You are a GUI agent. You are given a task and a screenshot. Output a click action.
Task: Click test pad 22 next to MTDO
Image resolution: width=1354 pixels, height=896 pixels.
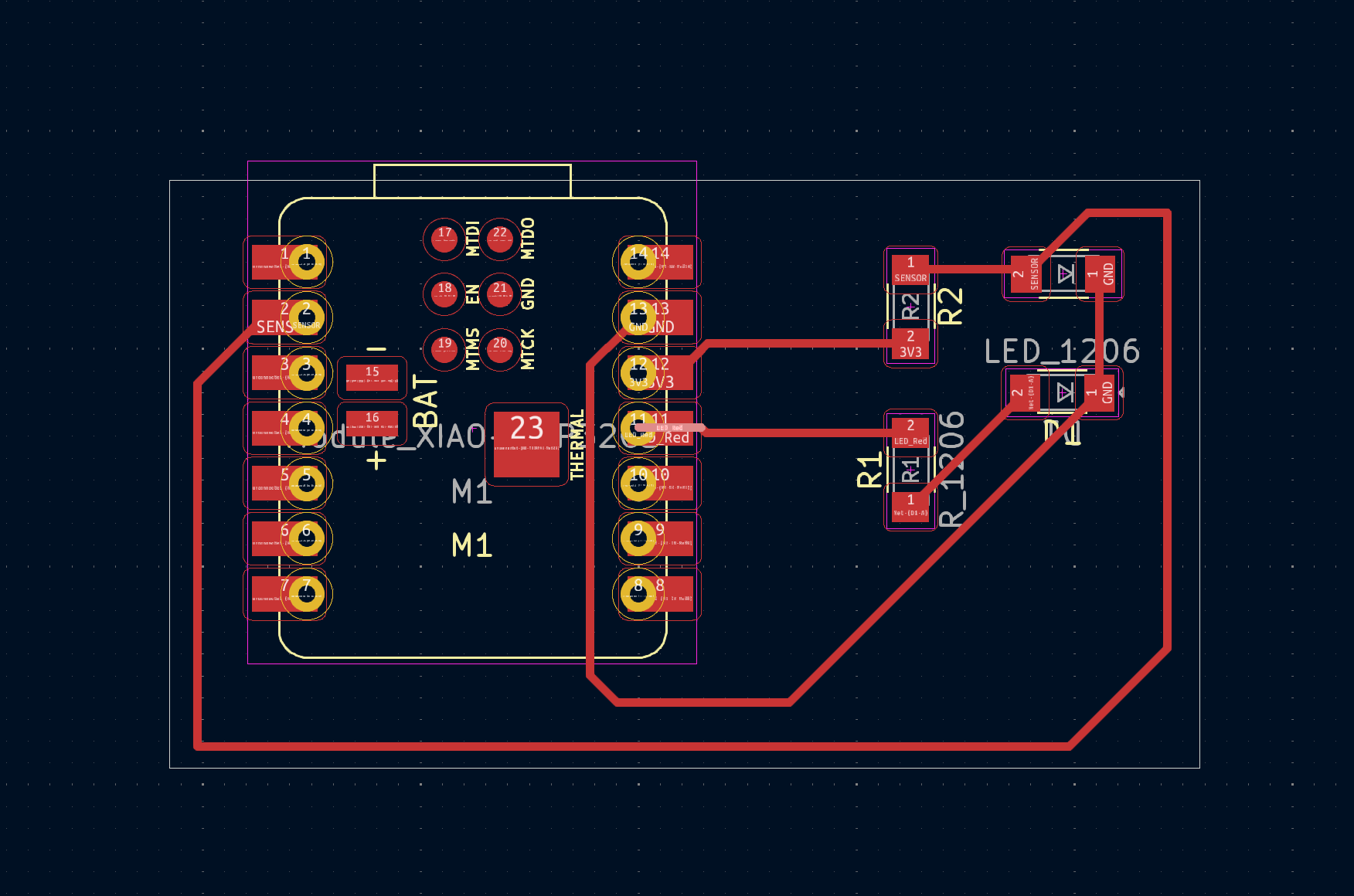pos(500,239)
